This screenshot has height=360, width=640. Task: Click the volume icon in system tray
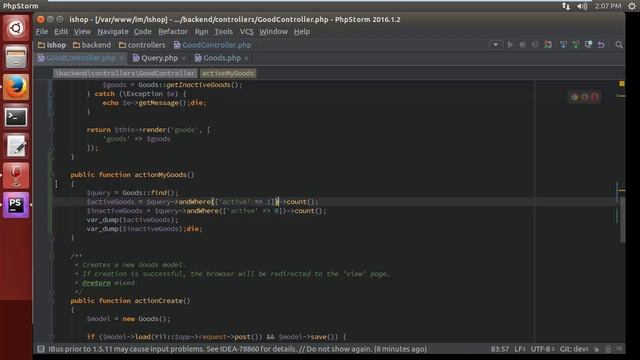(582, 6)
